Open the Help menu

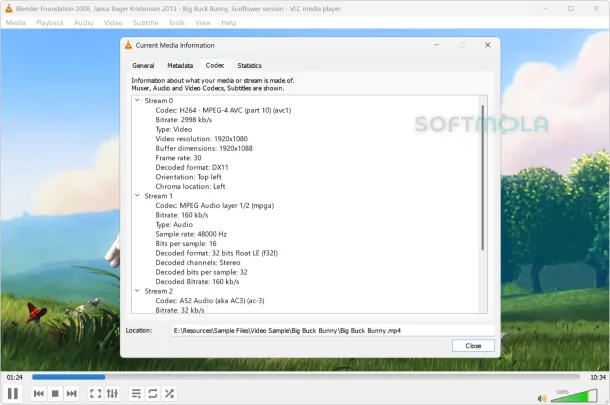coord(229,23)
